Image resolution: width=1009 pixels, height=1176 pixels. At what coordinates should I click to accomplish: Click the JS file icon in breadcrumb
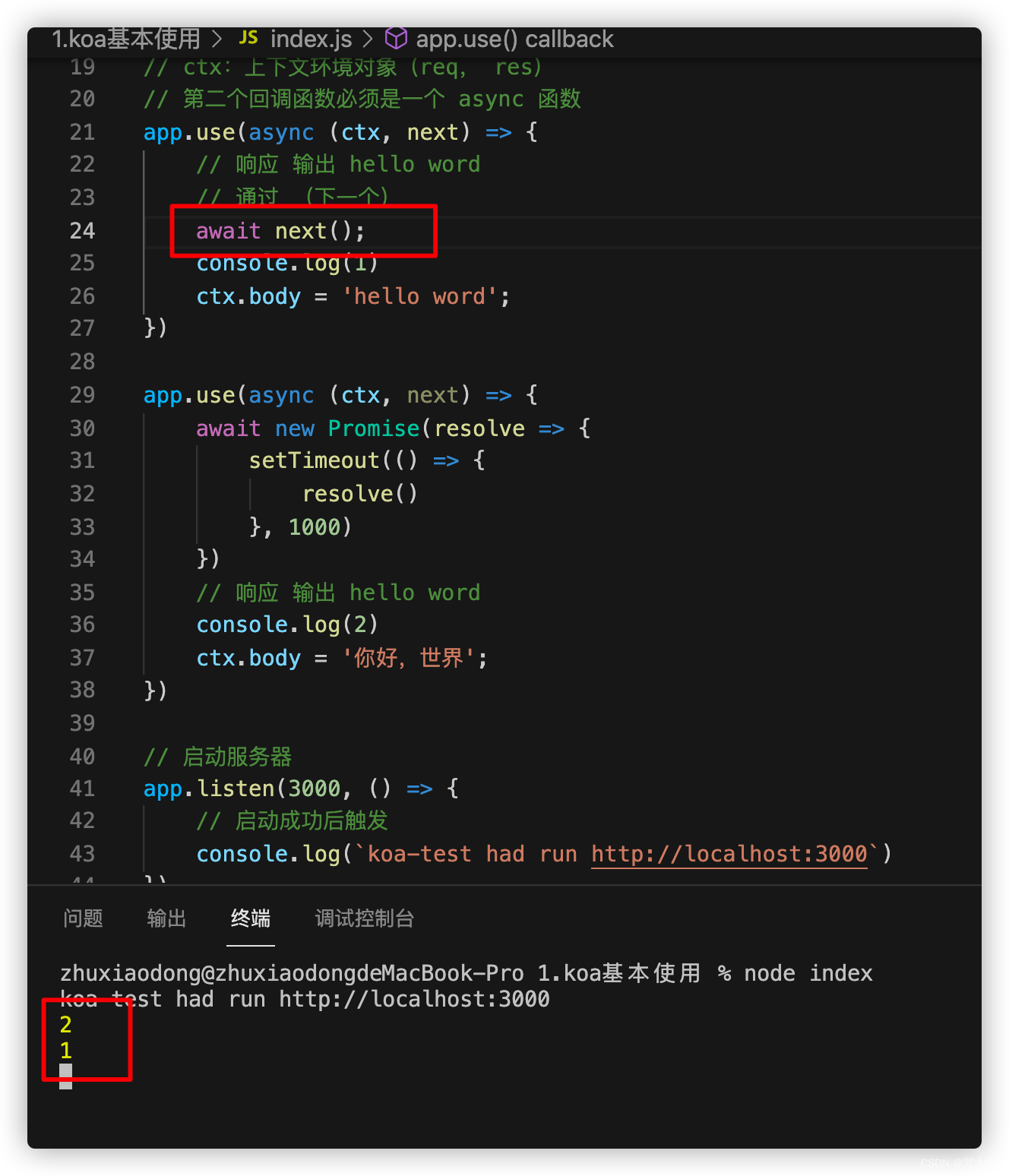point(248,38)
